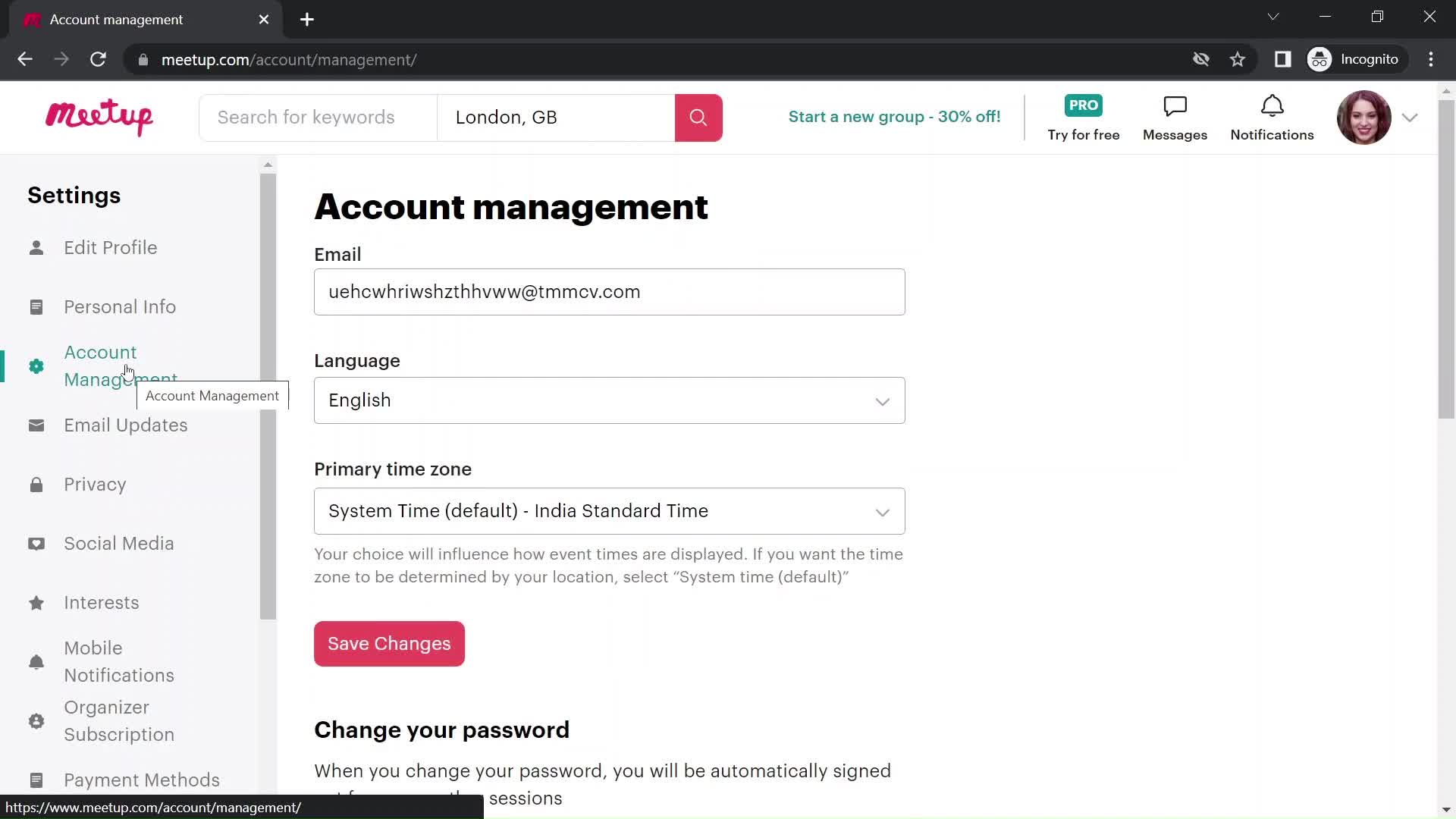Click the Interests sidebar item
Viewport: 1456px width, 819px height.
[101, 602]
